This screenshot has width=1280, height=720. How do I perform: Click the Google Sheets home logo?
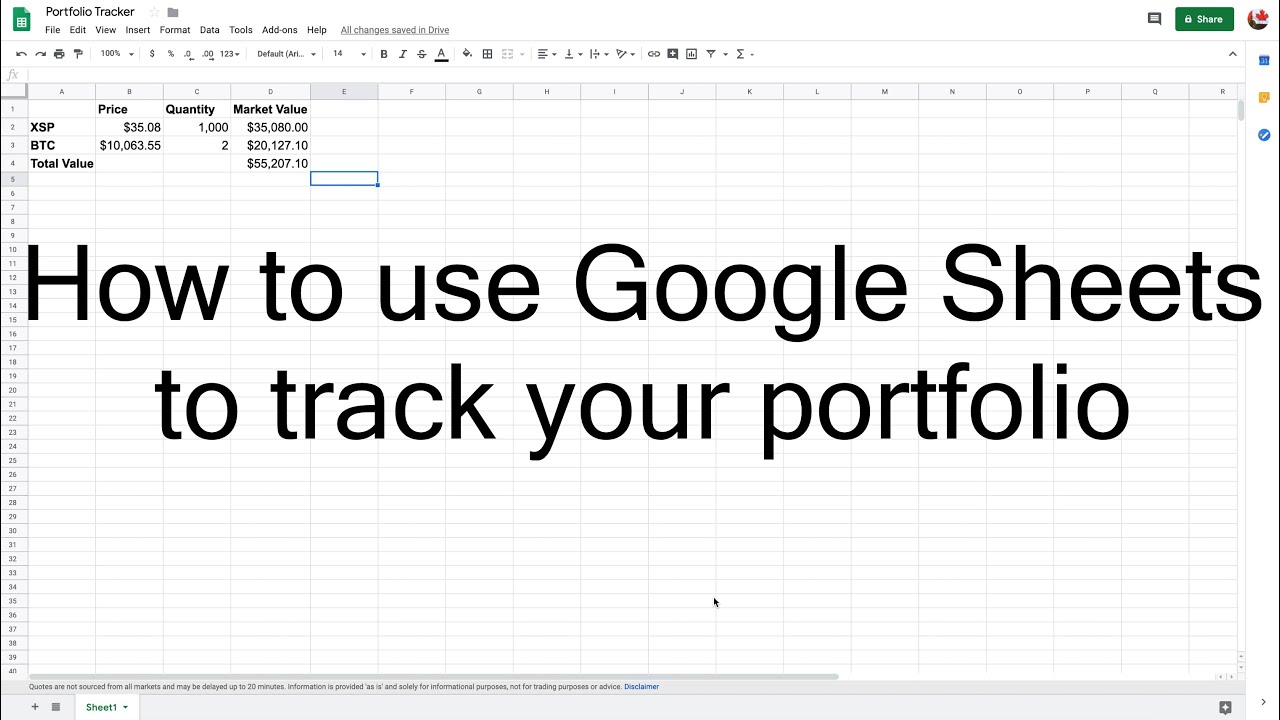[22, 19]
